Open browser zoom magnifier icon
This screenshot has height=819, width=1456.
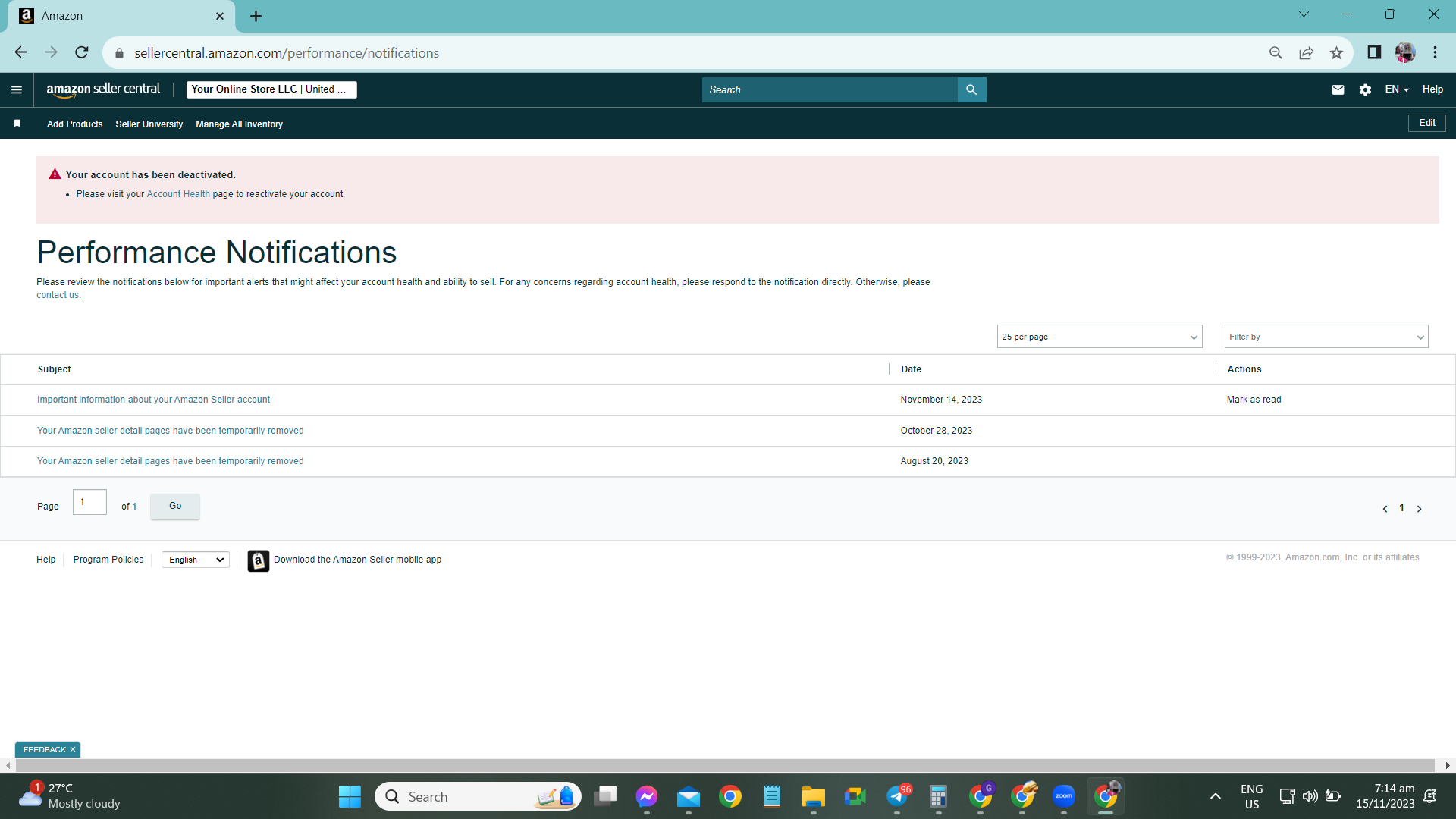1276,52
